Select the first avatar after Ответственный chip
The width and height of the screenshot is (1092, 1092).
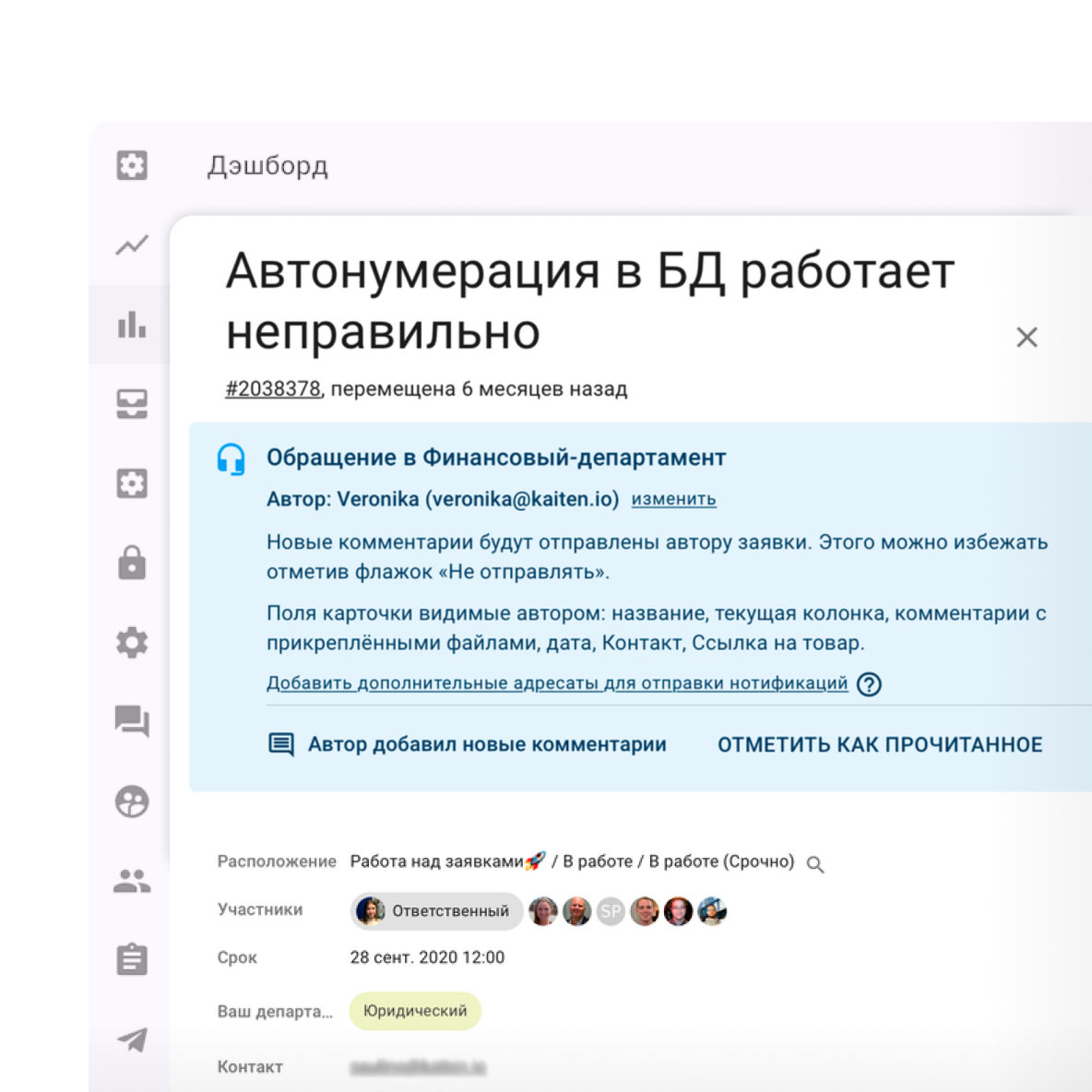tap(542, 911)
